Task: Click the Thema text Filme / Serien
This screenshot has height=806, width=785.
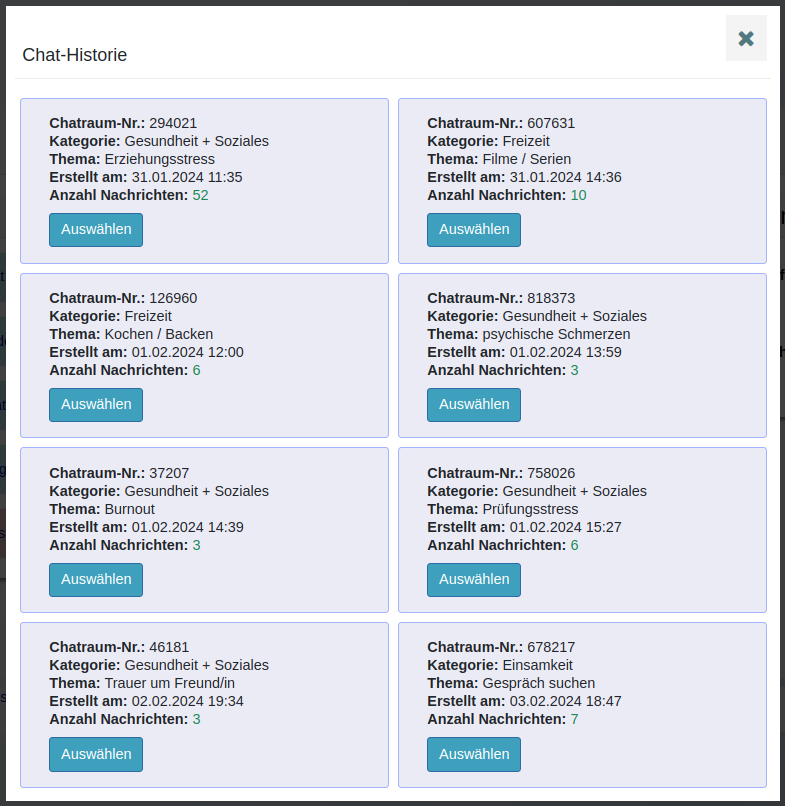Action: 526,159
